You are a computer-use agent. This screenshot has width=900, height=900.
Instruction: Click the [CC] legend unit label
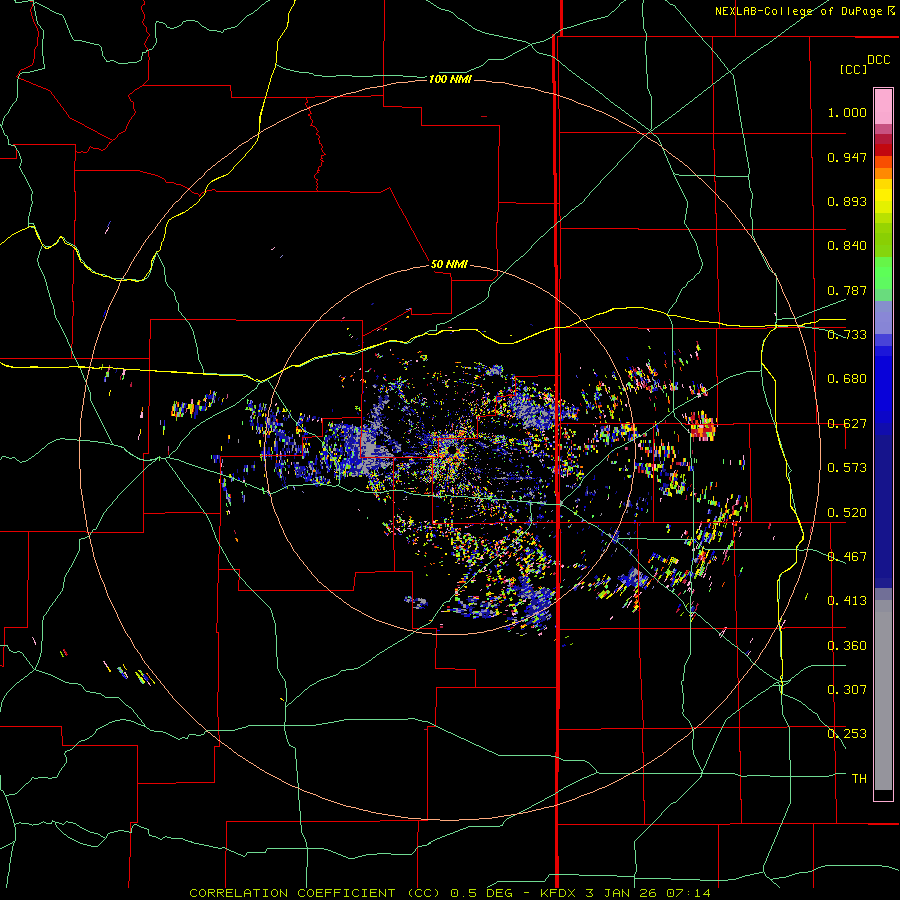click(853, 69)
